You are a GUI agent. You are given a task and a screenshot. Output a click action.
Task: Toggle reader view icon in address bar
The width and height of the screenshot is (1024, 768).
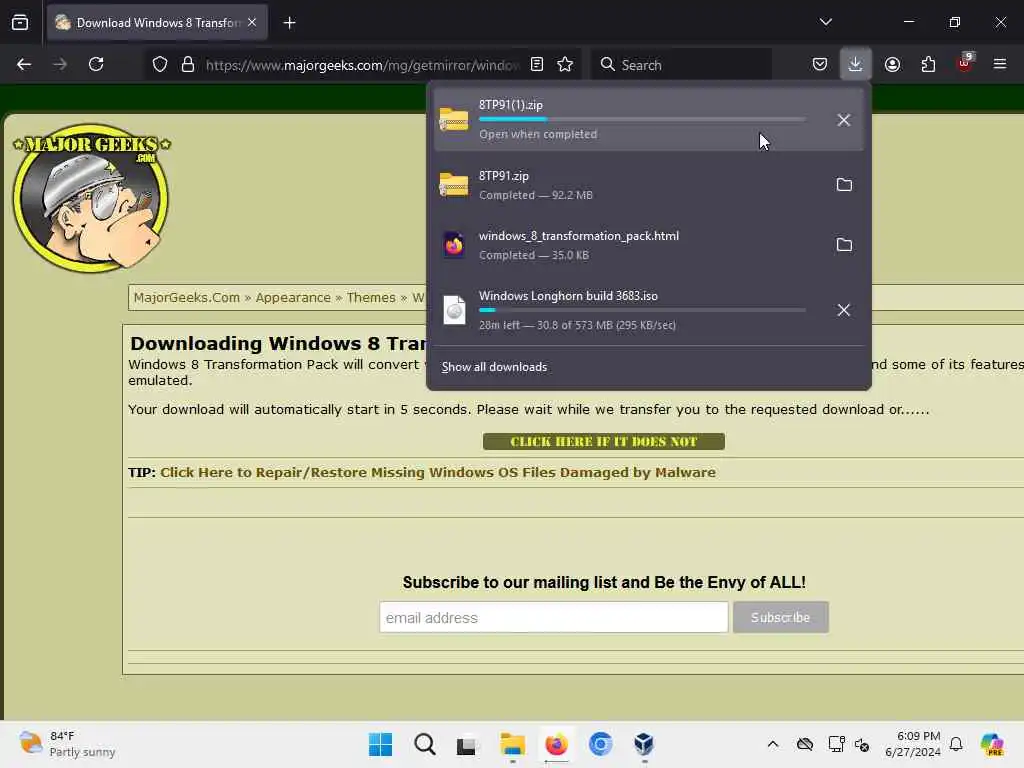click(x=537, y=64)
